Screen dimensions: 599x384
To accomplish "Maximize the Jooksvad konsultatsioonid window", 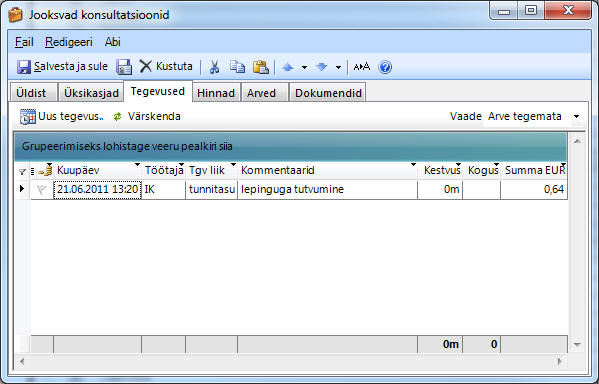I will [x=531, y=11].
